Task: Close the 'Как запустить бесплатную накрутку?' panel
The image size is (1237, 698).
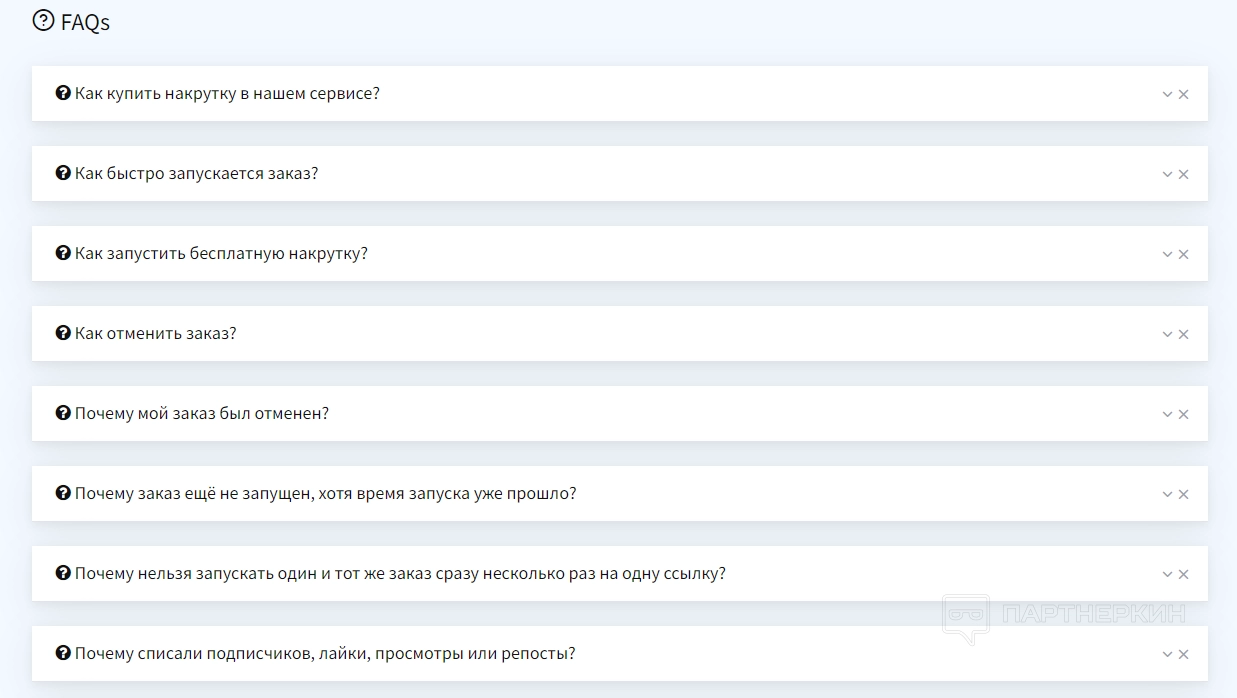Action: pos(1184,254)
